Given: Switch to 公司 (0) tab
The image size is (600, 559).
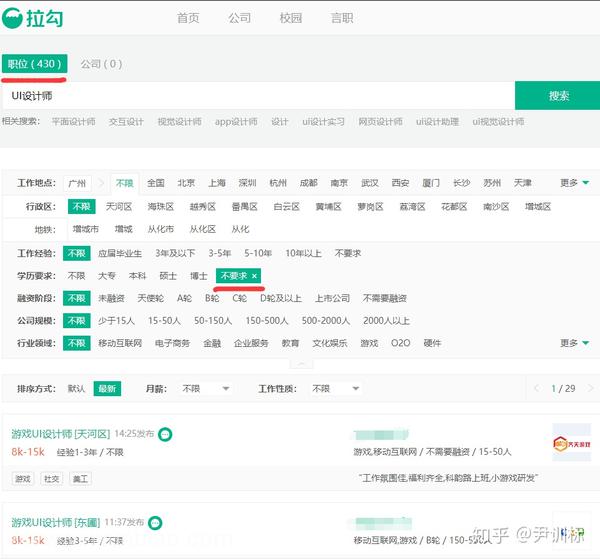Looking at the screenshot, I should [101, 64].
